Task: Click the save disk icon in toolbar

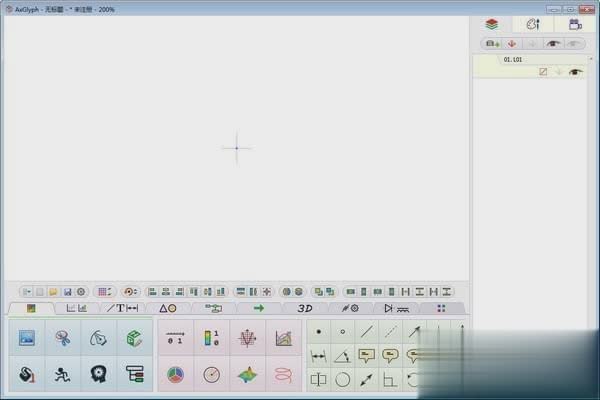Action: point(67,291)
